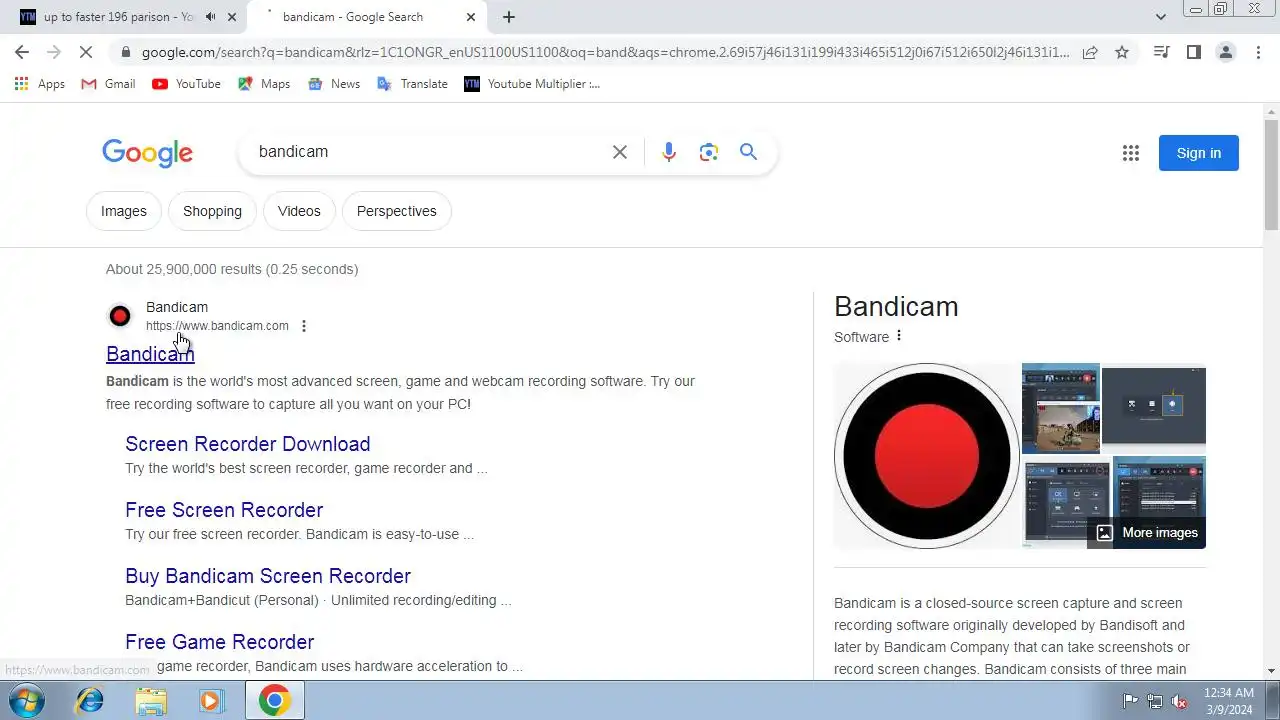The image size is (1280, 720).
Task: Open the media control toolbar icon
Action: point(1161,52)
